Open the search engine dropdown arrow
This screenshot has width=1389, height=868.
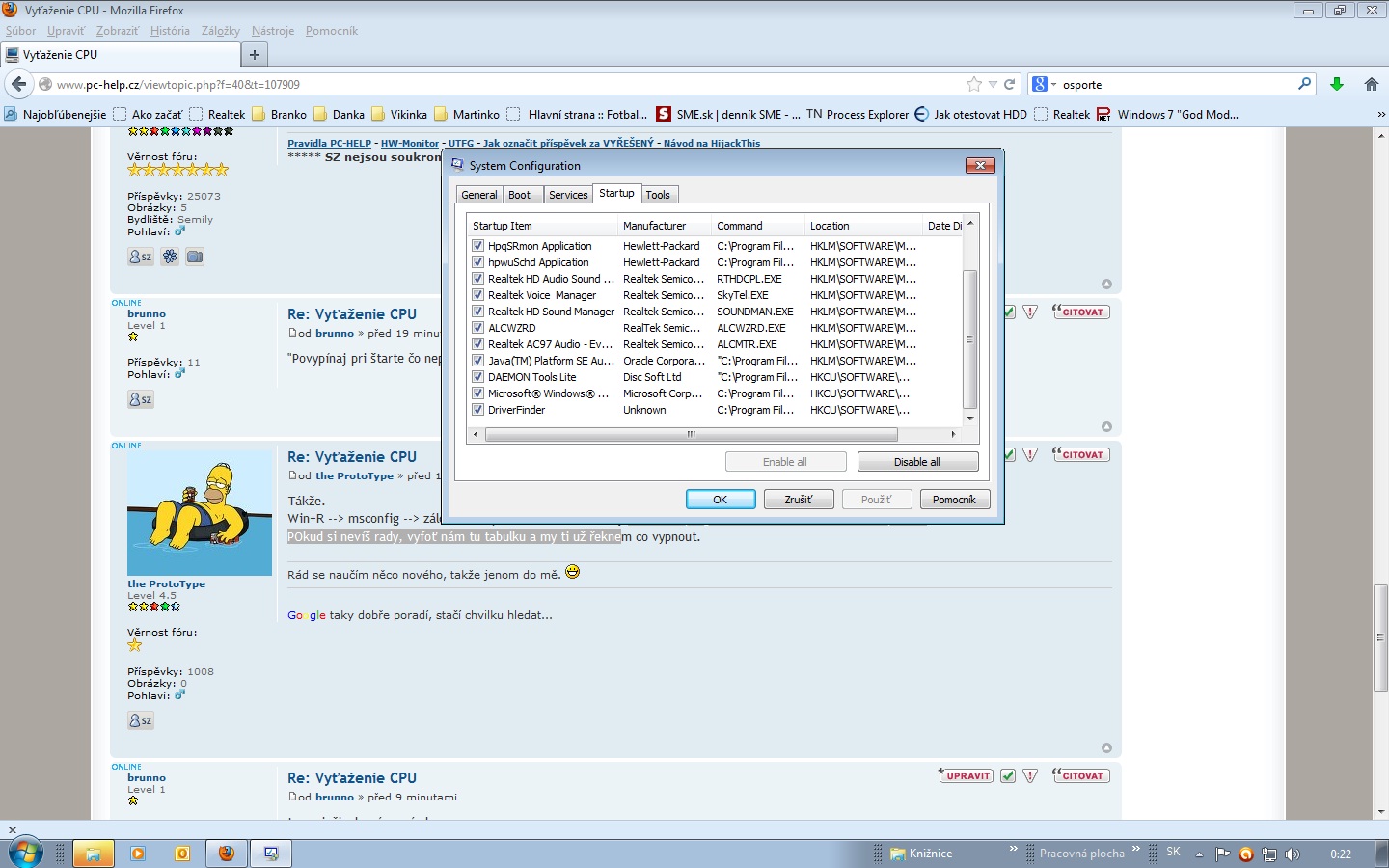tap(1054, 84)
